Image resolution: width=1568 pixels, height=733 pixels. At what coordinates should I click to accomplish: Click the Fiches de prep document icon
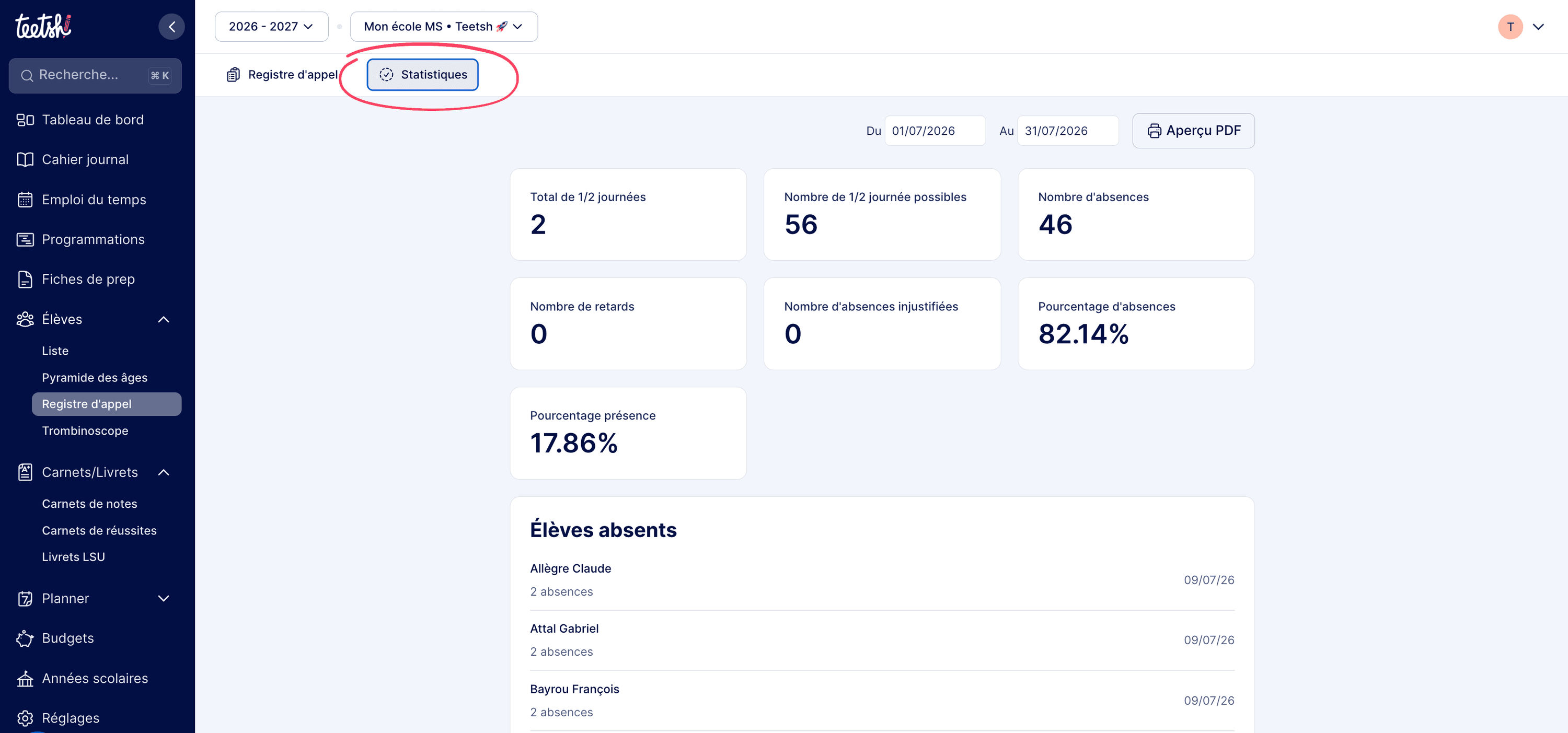point(25,279)
